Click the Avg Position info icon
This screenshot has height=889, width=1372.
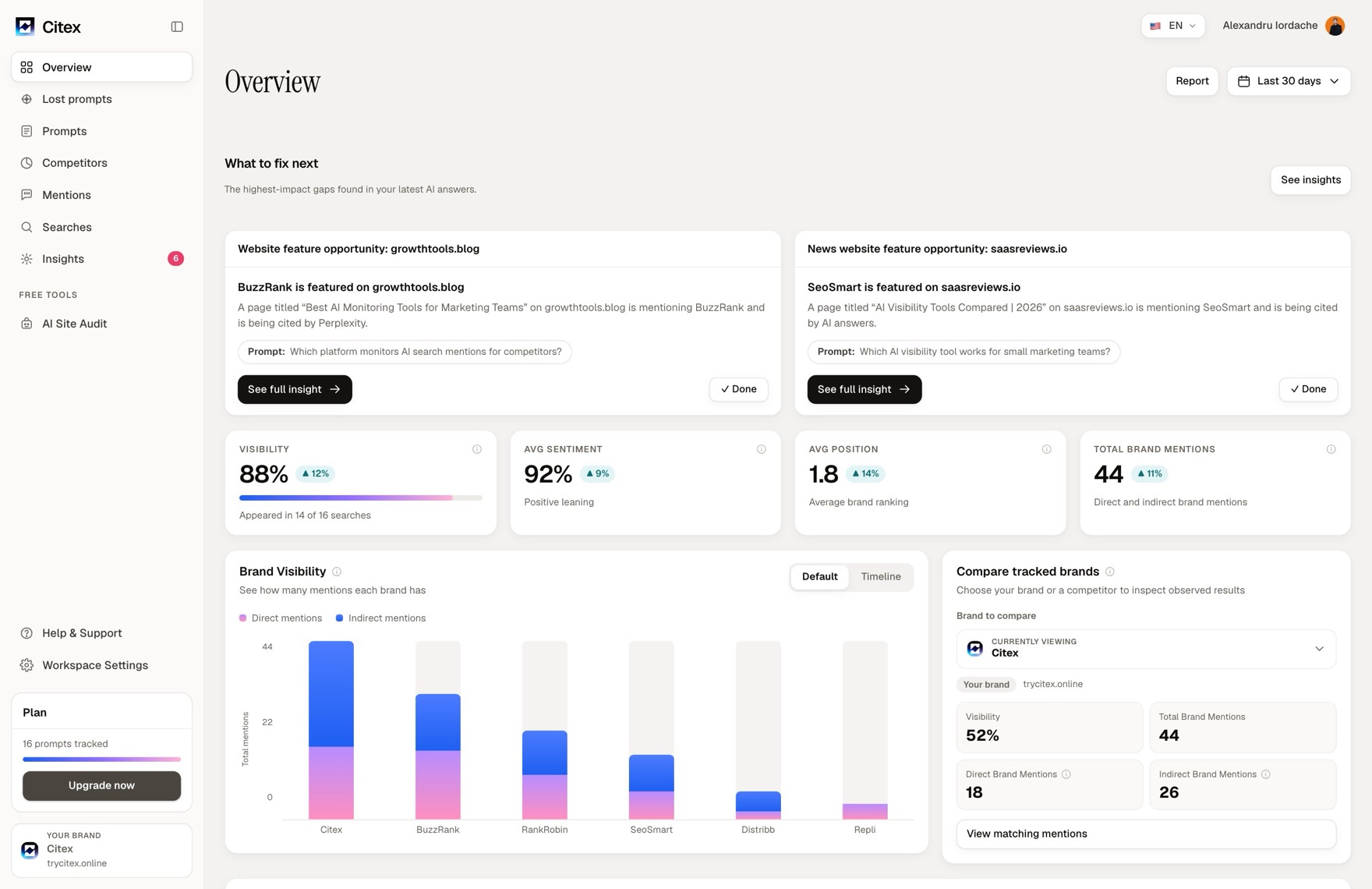click(1046, 449)
